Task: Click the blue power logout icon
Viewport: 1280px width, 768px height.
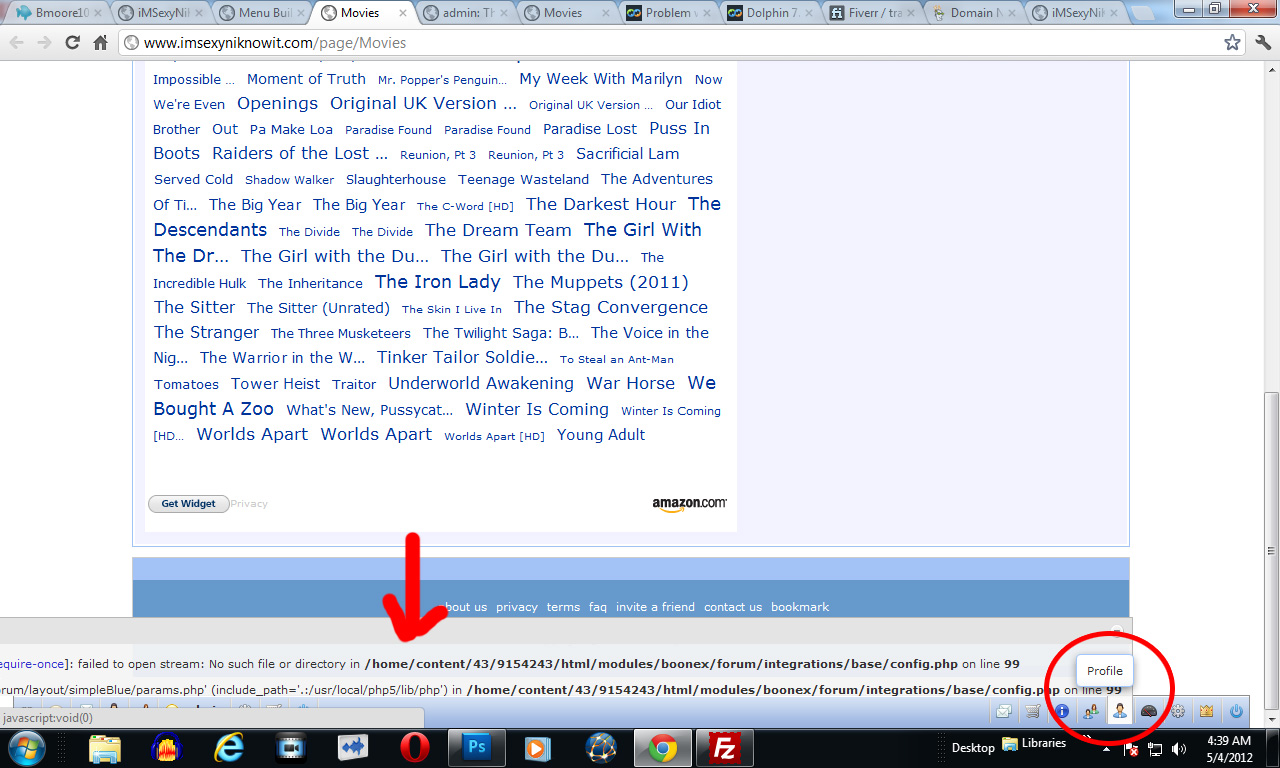Action: [x=1236, y=711]
